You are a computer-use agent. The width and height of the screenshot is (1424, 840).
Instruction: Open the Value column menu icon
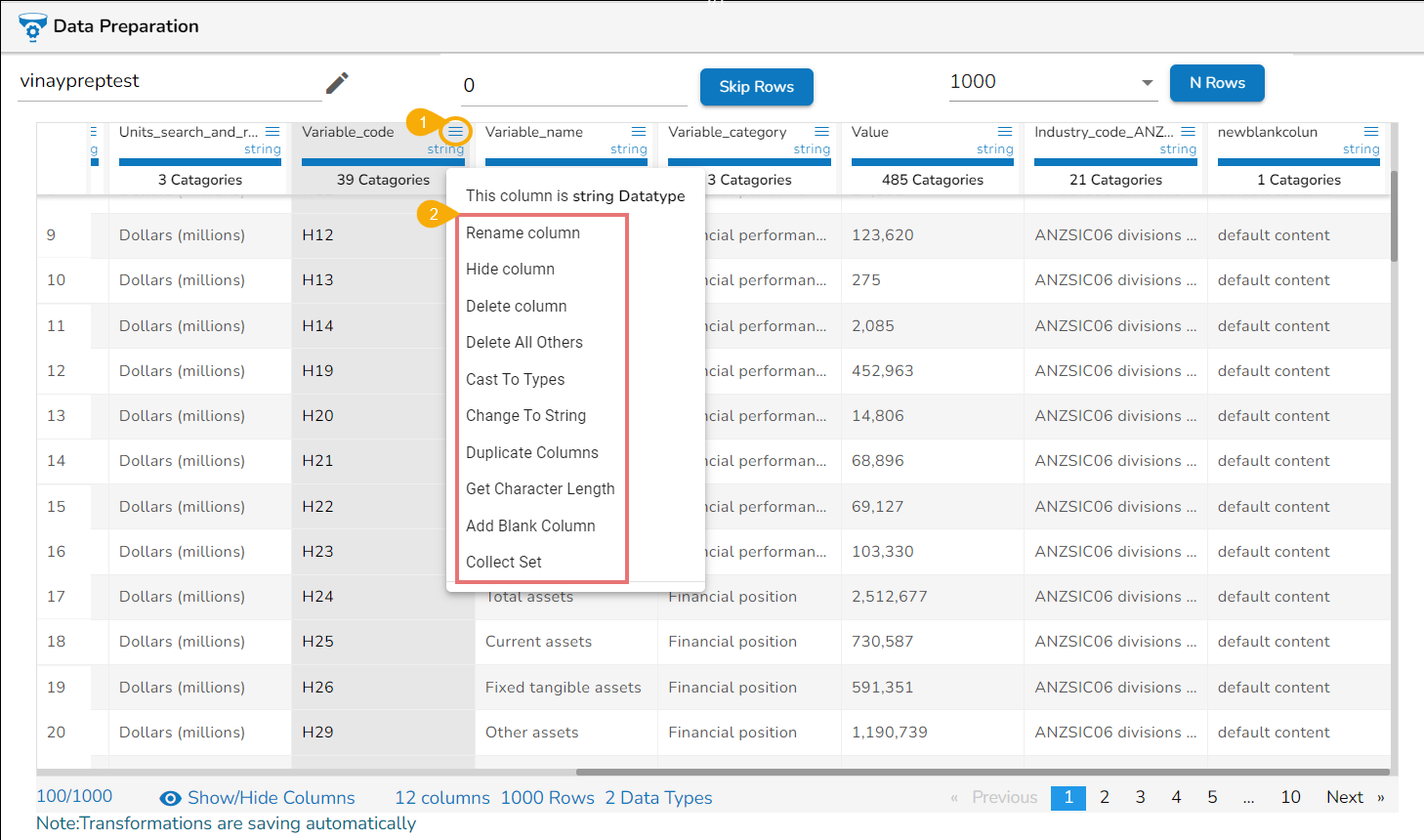pos(1005,132)
